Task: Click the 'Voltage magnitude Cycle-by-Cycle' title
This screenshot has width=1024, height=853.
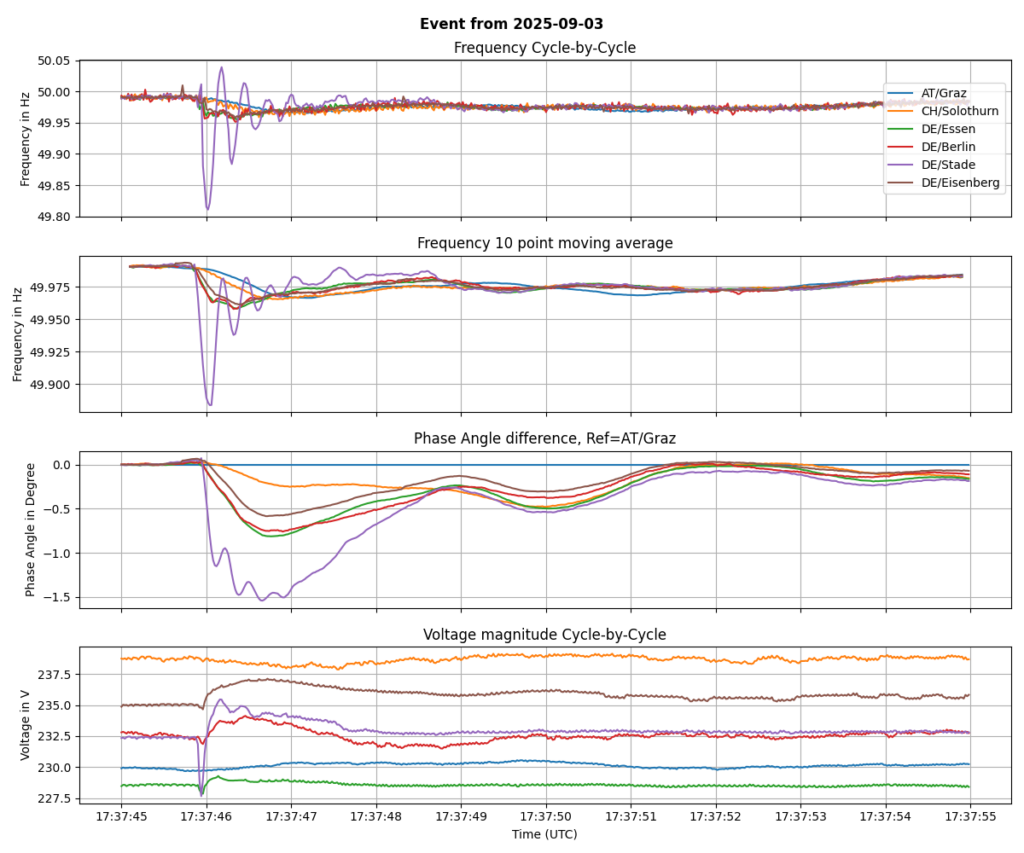Action: 544,634
